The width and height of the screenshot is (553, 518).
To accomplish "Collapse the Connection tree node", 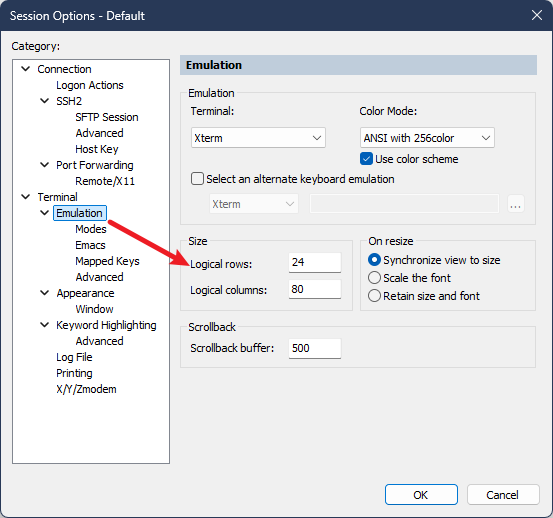I will [x=26, y=69].
